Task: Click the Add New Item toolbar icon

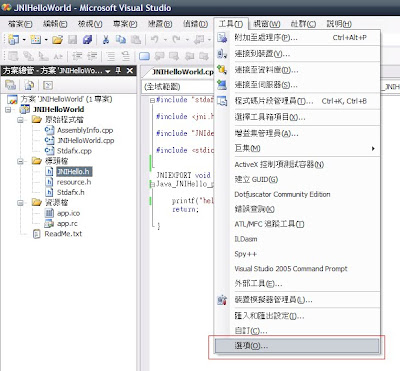Action: pyautogui.click(x=35, y=40)
